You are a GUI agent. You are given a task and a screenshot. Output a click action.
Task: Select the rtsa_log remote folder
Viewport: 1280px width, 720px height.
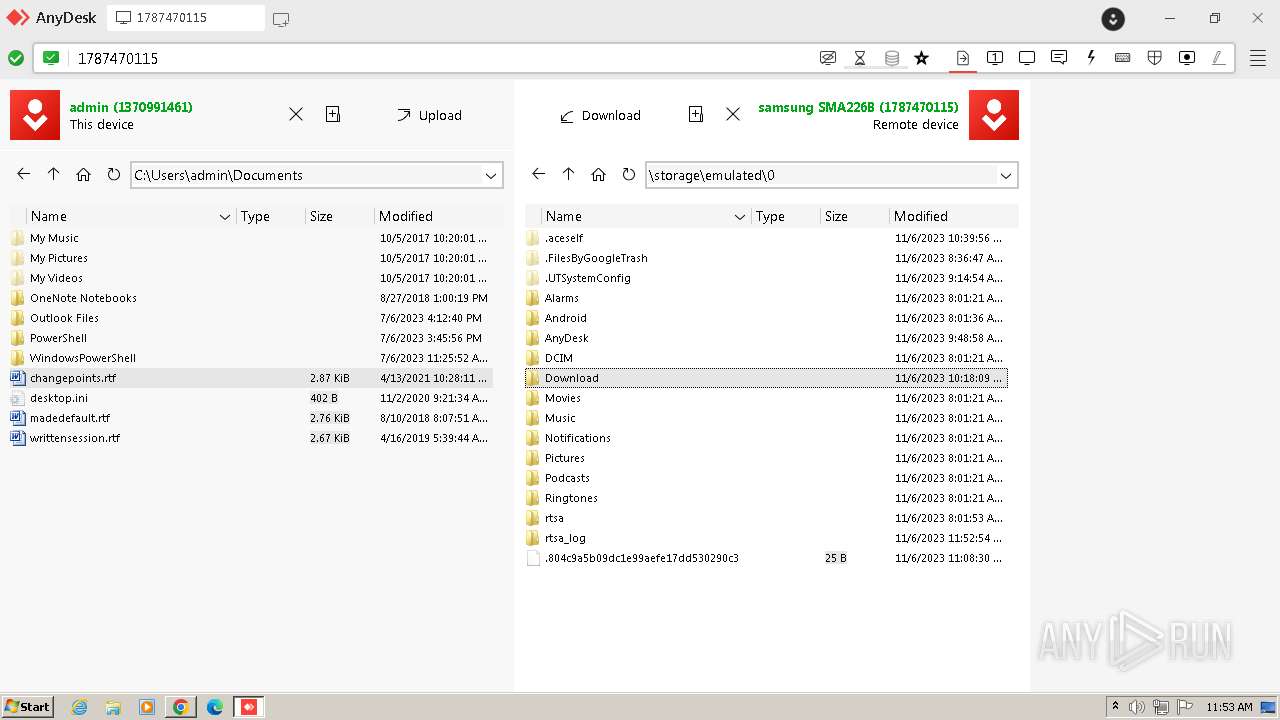(x=765, y=538)
